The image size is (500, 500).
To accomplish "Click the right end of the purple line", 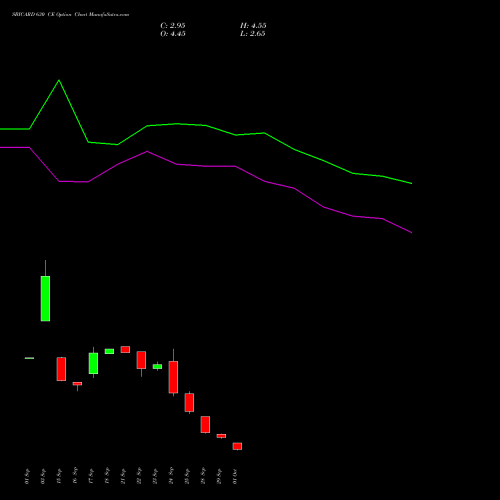I will click(x=412, y=233).
